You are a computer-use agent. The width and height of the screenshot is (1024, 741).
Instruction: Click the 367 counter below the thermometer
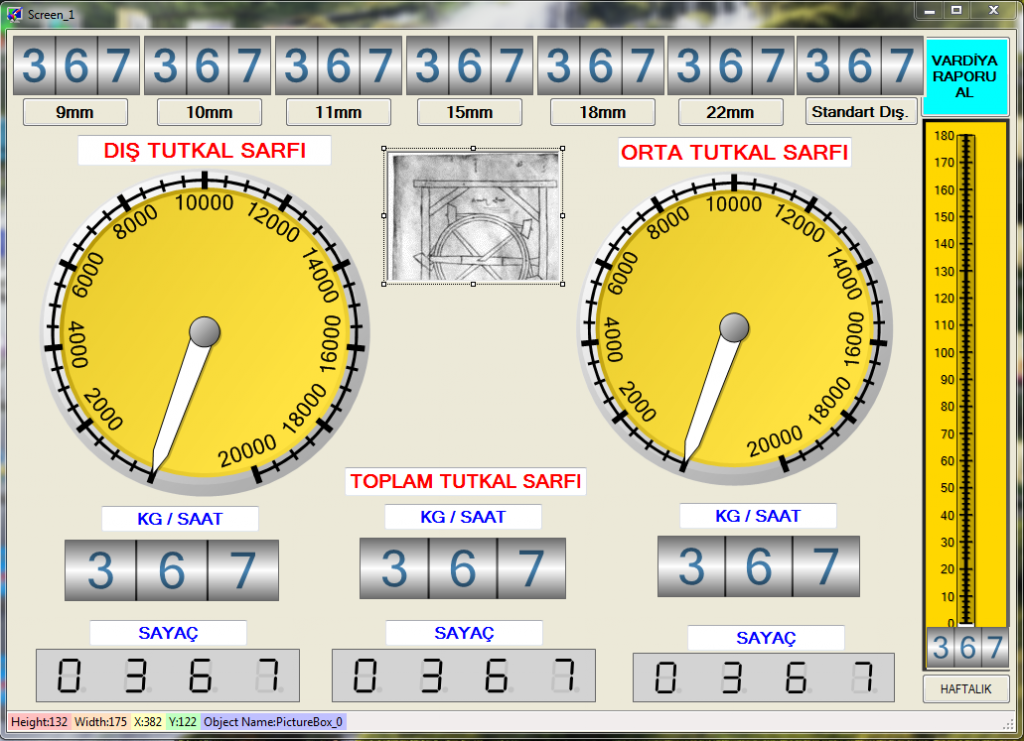[966, 647]
